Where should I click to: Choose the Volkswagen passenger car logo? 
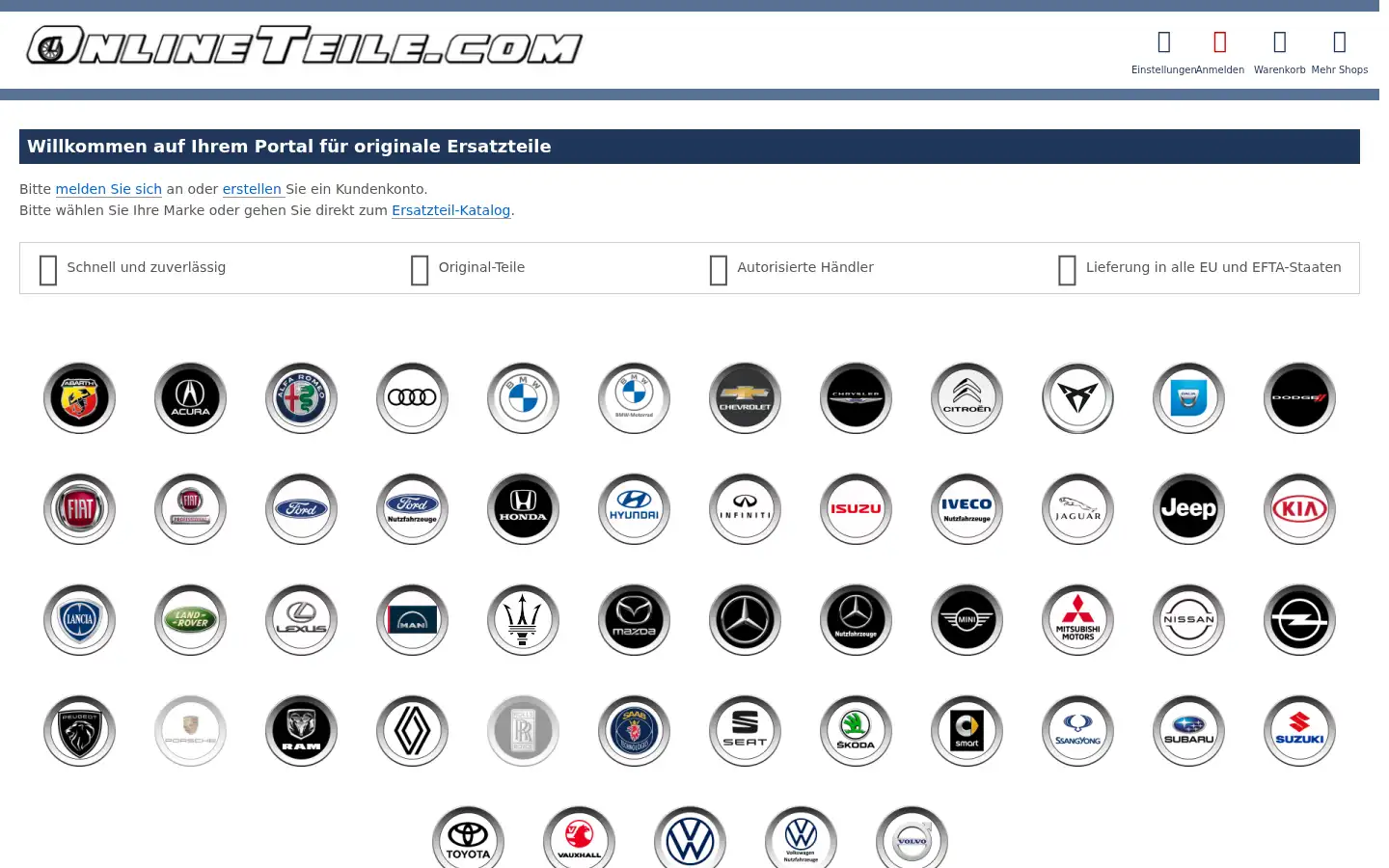pyautogui.click(x=690, y=837)
